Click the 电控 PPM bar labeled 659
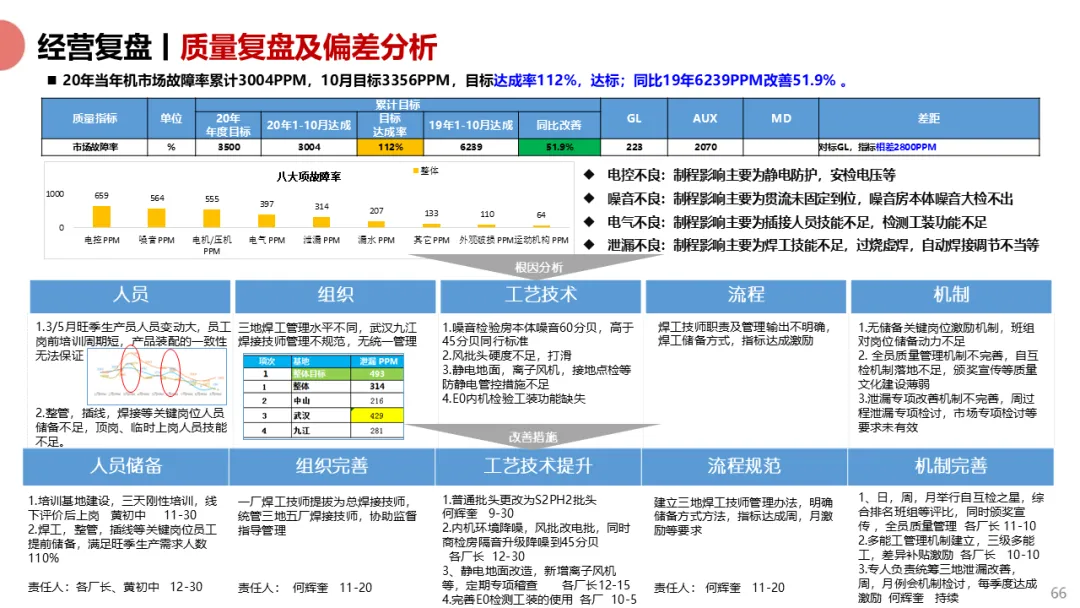Image resolution: width=1080 pixels, height=608 pixels. coord(101,216)
